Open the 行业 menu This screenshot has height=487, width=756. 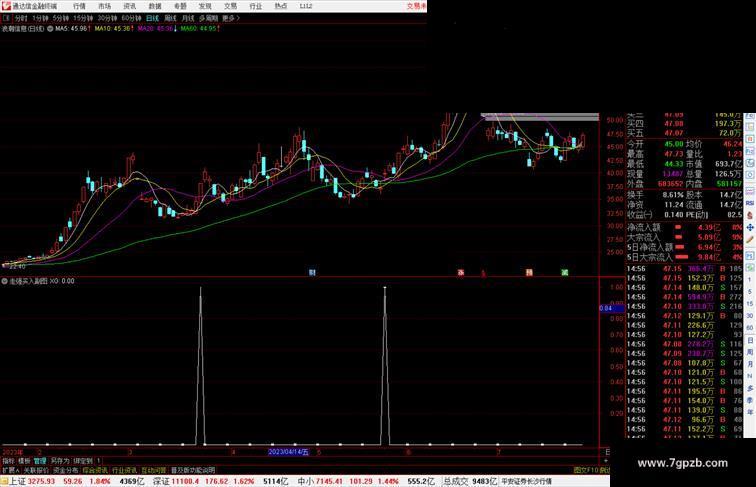(256, 6)
